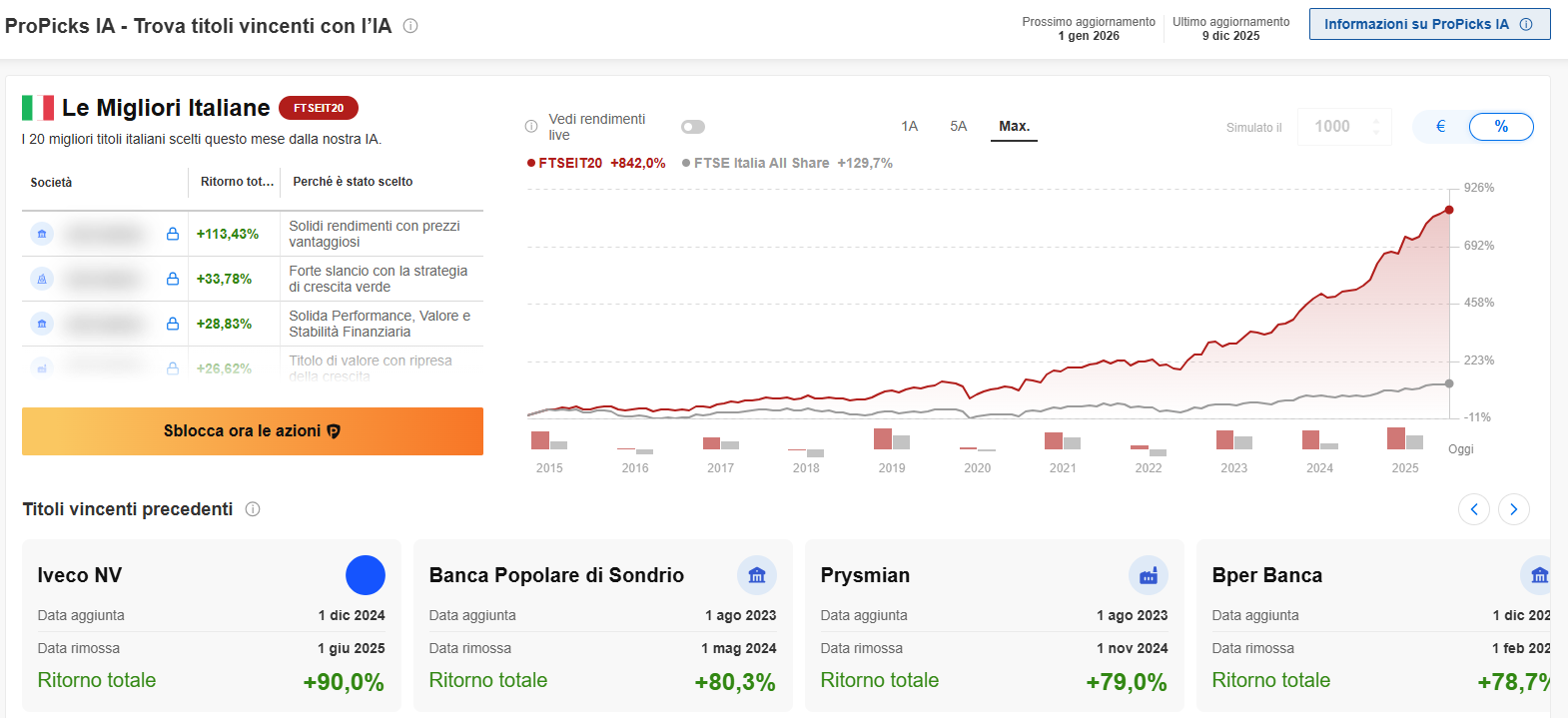Viewport: 1568px width, 718px height.
Task: Click info icon beside Titoli vincenti precedenti
Action: point(253,509)
